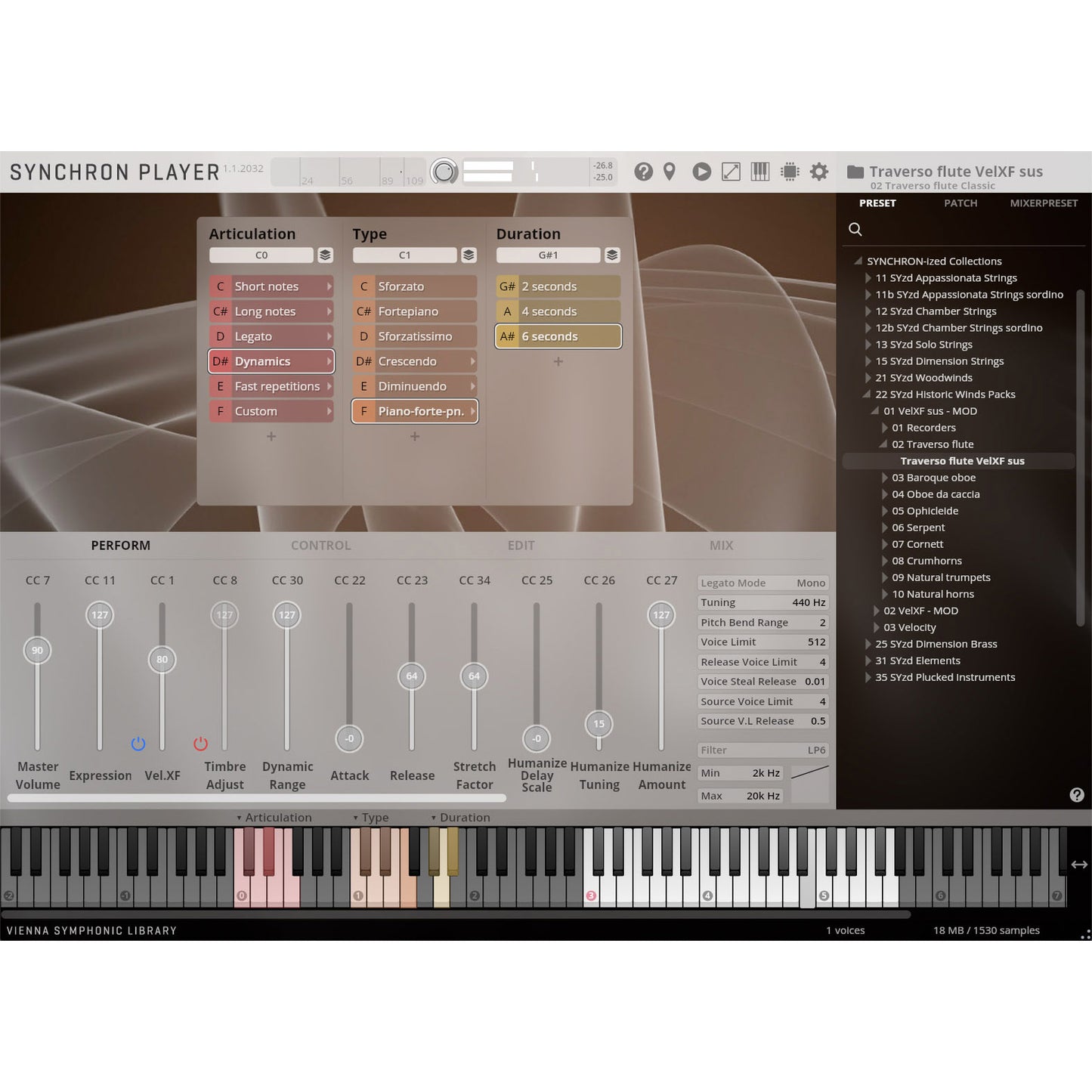Screen dimensions: 1092x1092
Task: Click the help question mark icon in toolbar
Action: click(x=643, y=172)
